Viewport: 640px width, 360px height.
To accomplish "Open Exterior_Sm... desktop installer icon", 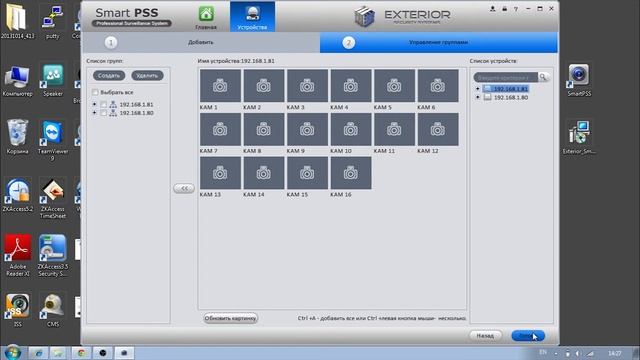I will tap(579, 137).
